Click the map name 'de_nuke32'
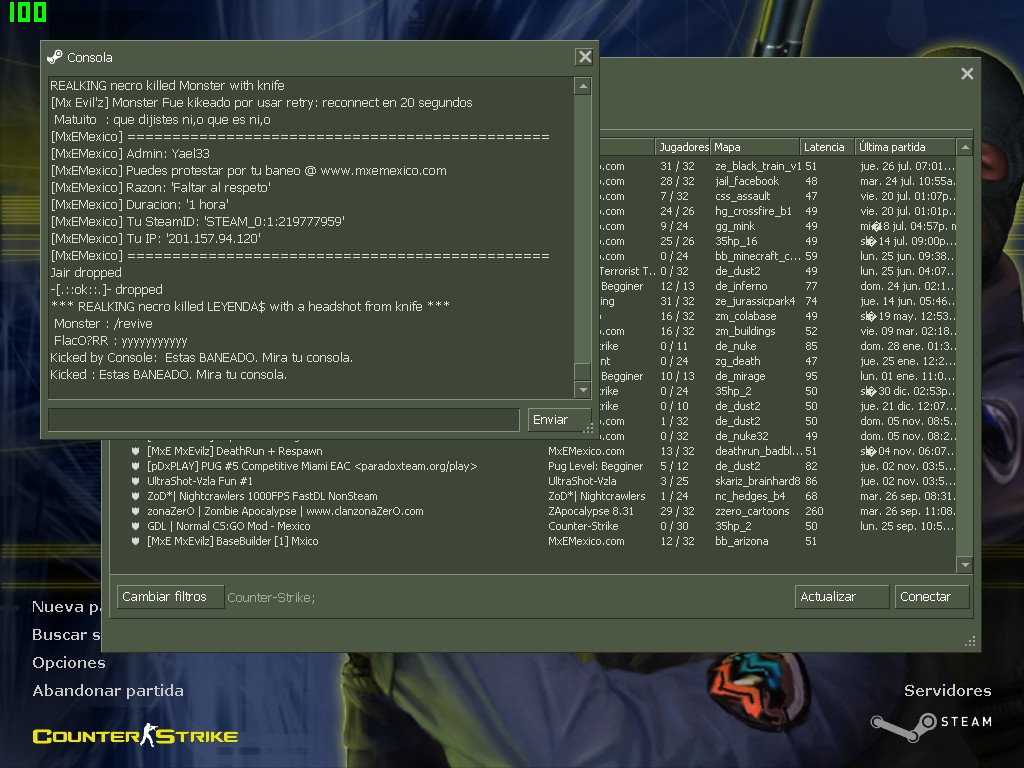 pos(742,437)
